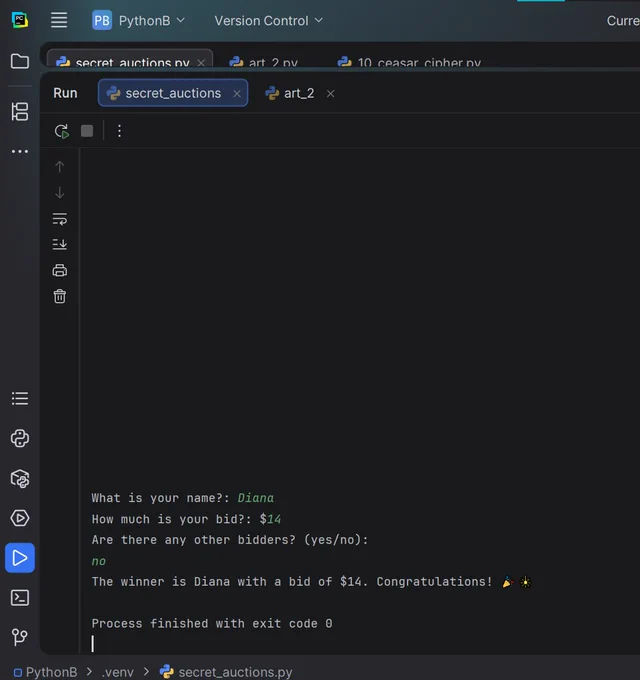640x680 pixels.
Task: Toggle scroll to end of output
Action: click(x=60, y=244)
